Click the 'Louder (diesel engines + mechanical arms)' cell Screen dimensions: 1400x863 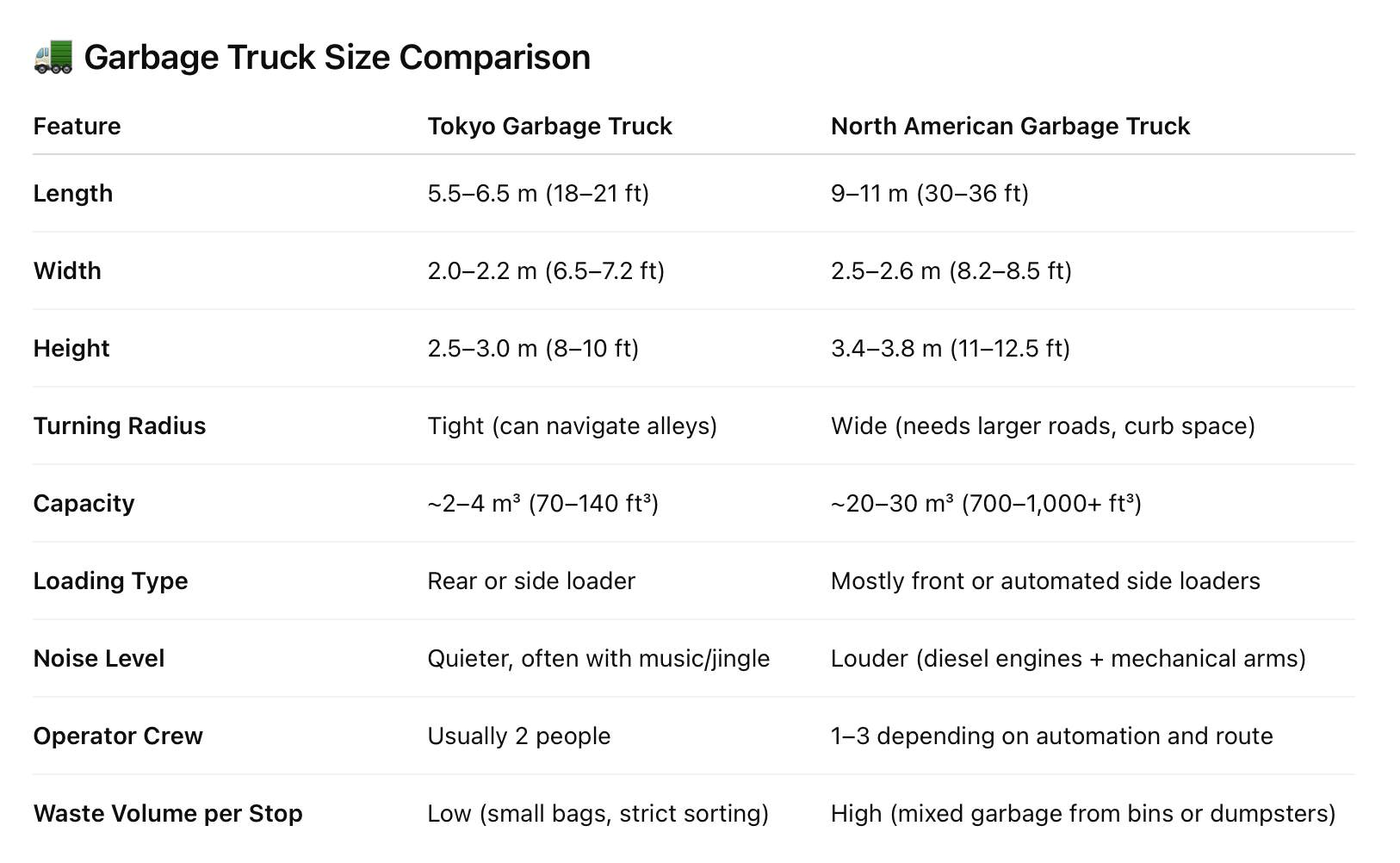(x=1068, y=658)
